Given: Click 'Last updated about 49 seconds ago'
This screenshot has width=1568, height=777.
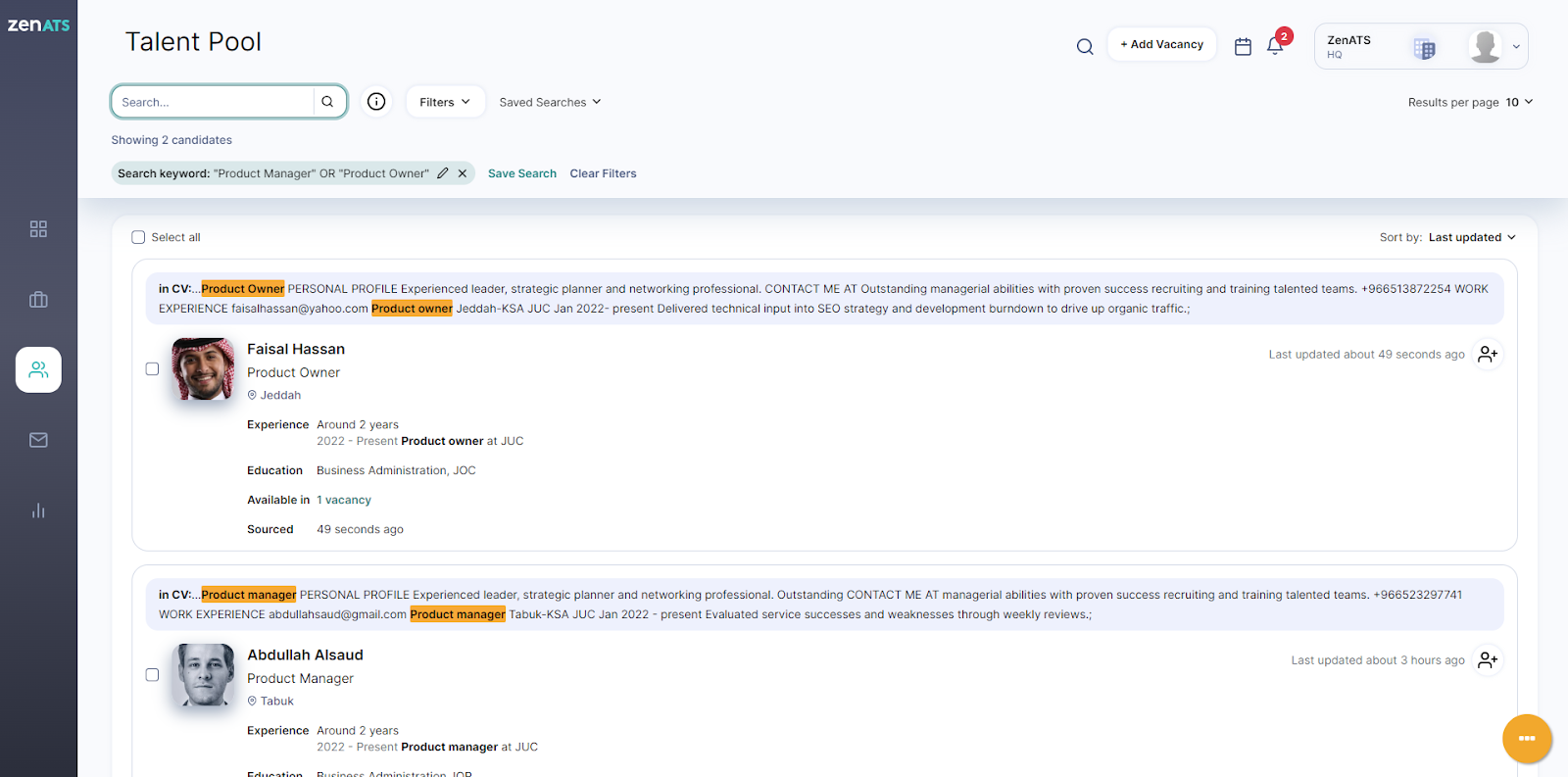Looking at the screenshot, I should click(x=1366, y=355).
